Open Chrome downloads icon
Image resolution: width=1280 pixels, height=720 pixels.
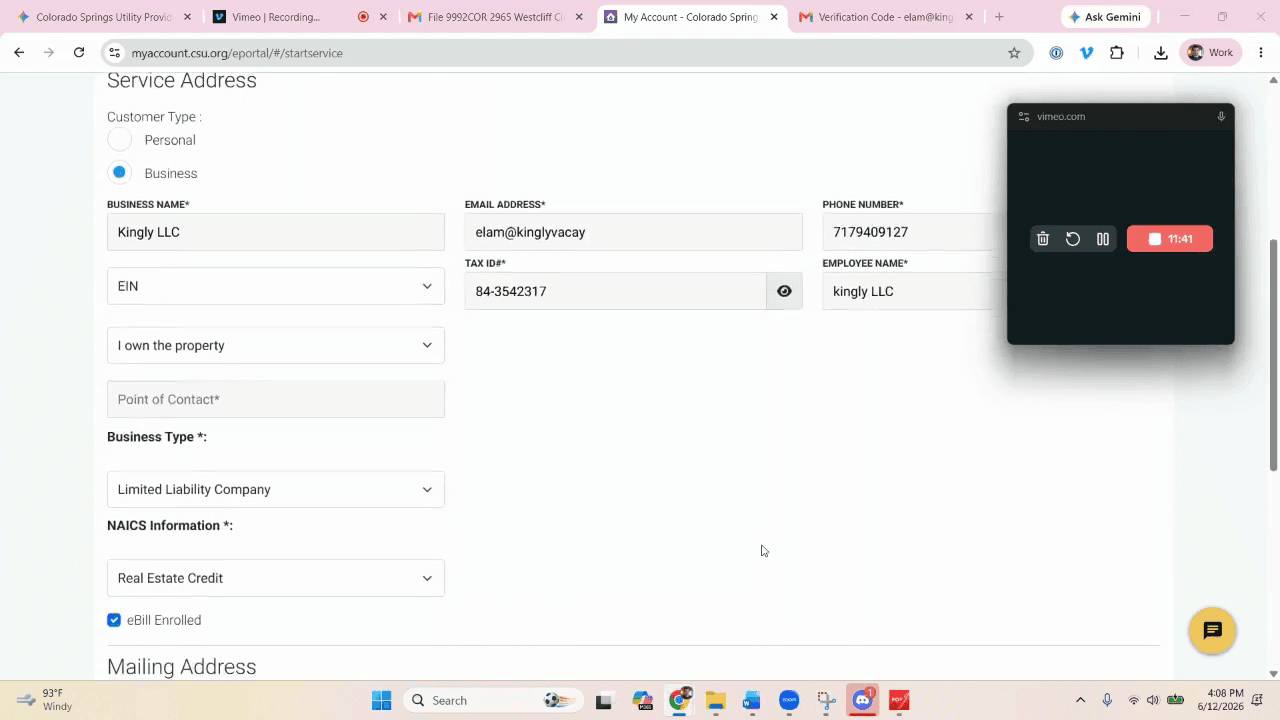[1161, 53]
